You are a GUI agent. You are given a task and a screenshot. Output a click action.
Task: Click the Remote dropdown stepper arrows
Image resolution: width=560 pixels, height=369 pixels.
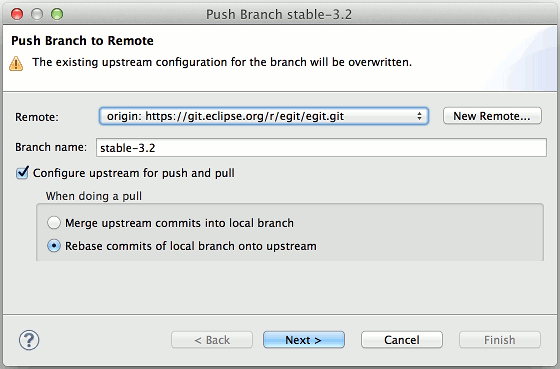(419, 116)
